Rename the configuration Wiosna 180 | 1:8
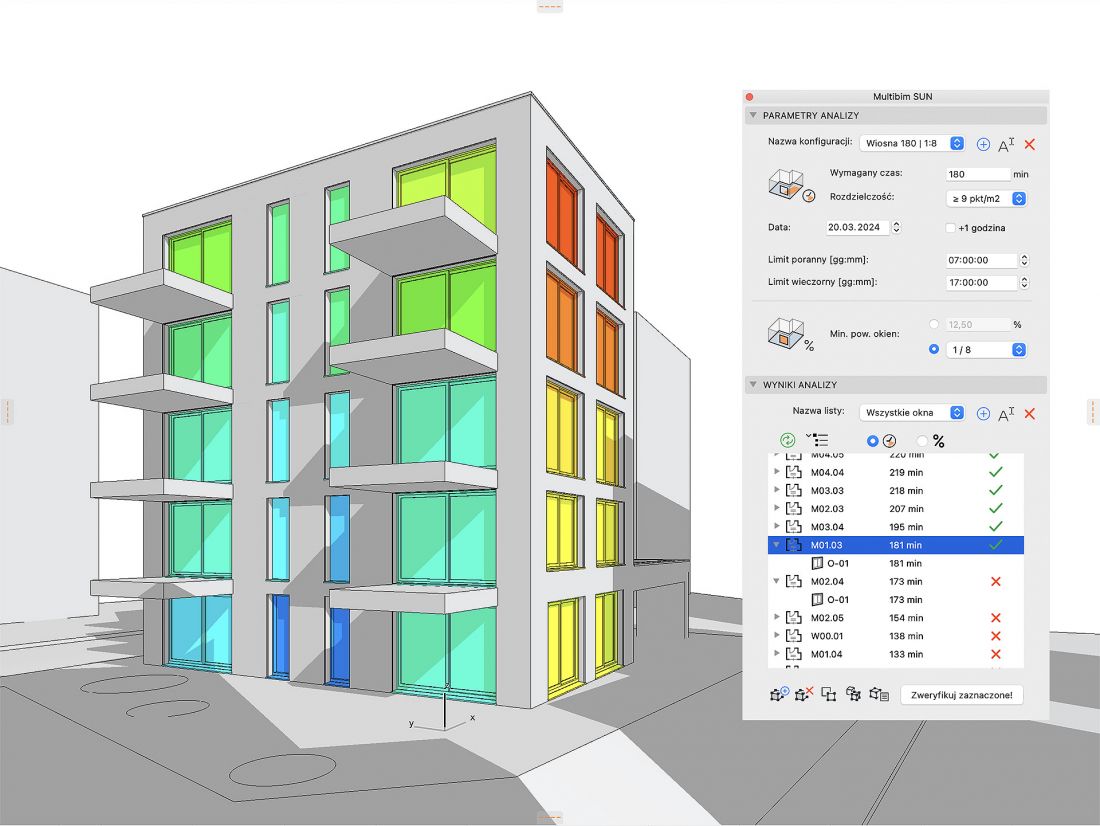 1006,145
